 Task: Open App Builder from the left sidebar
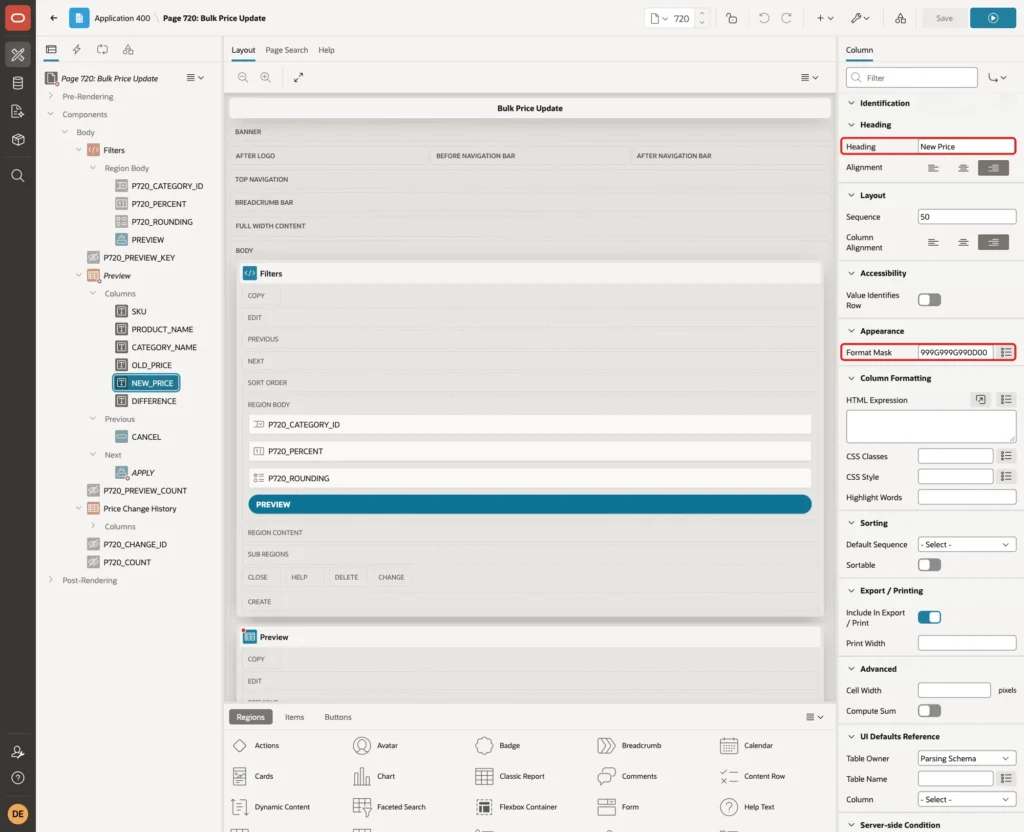coord(18,55)
